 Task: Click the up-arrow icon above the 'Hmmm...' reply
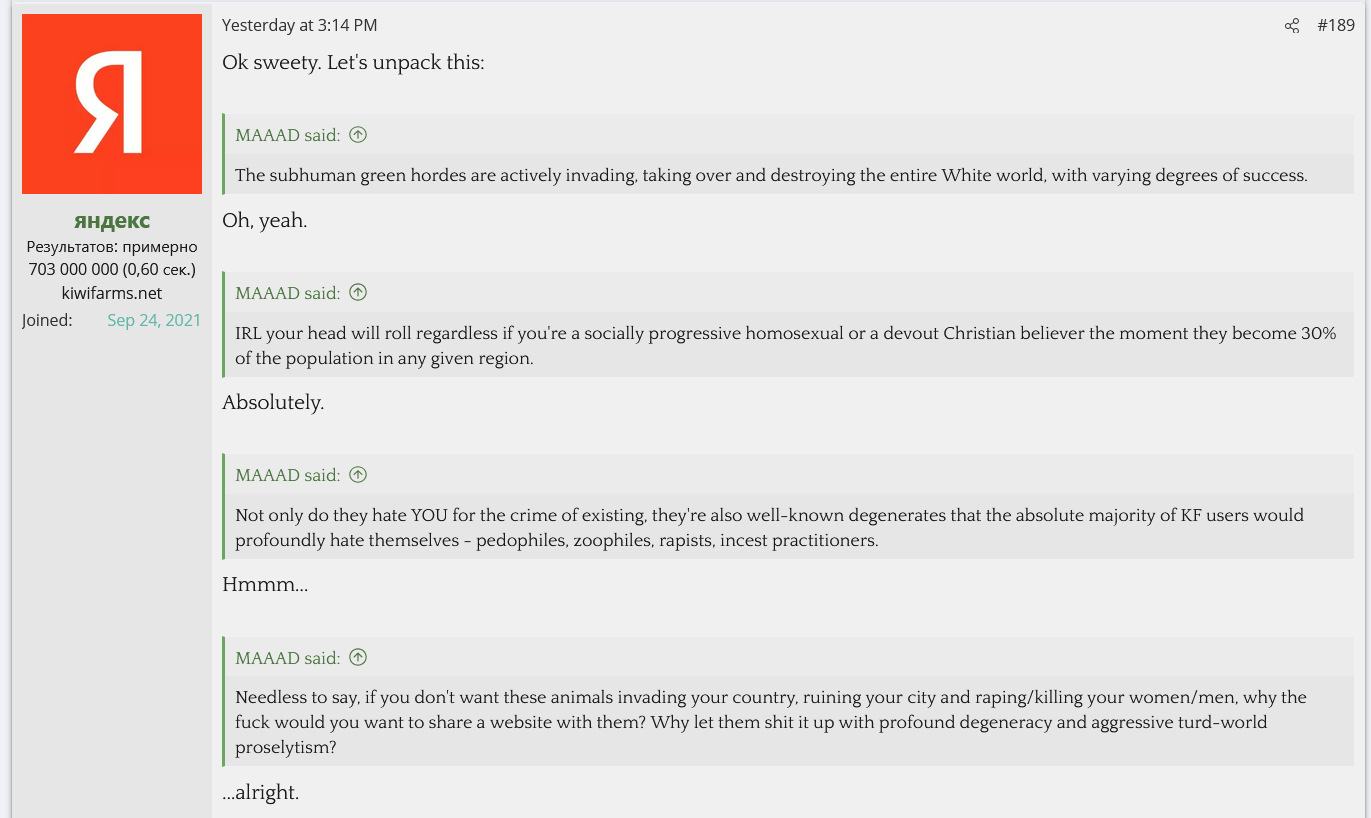point(358,475)
